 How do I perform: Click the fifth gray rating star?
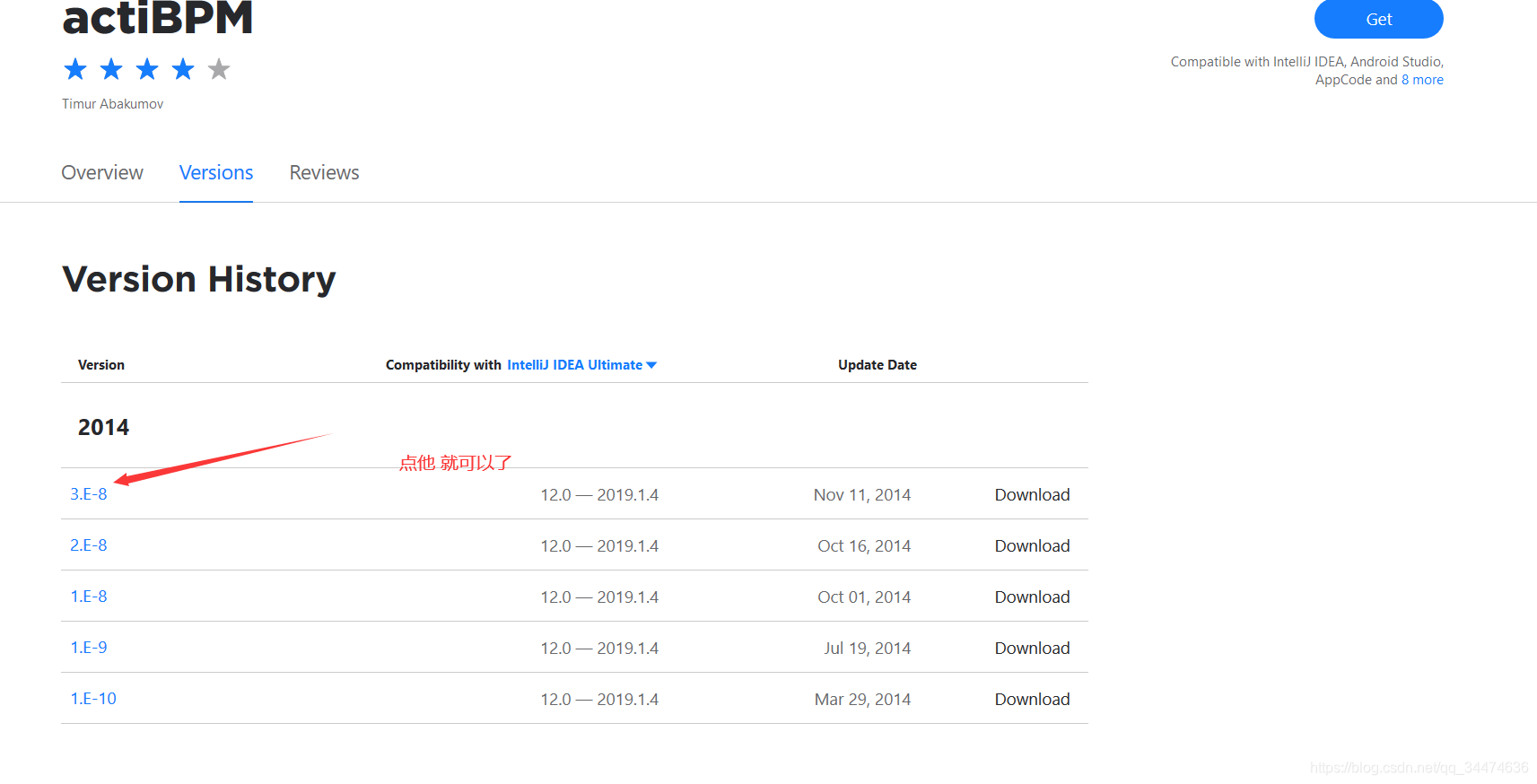click(x=219, y=69)
